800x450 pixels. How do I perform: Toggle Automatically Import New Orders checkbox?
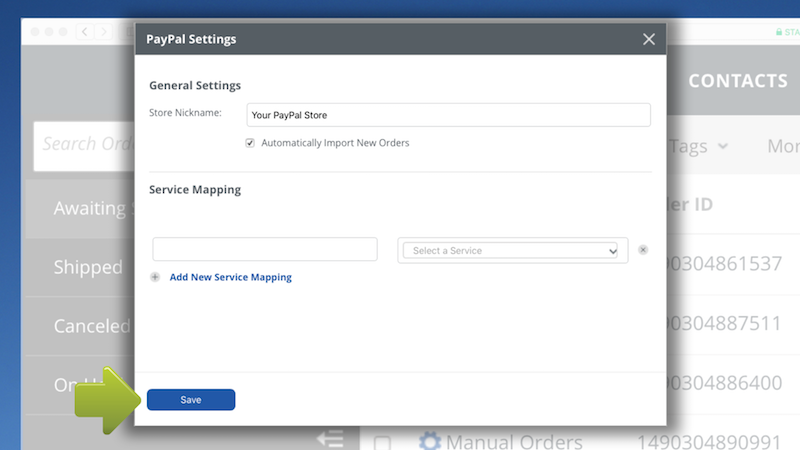(x=250, y=143)
